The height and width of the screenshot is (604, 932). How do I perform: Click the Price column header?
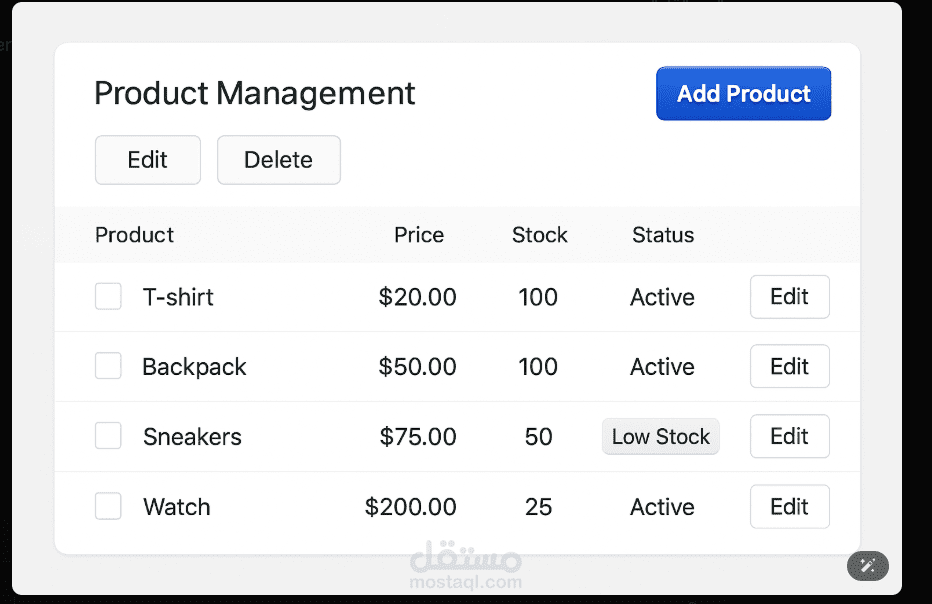click(x=419, y=235)
